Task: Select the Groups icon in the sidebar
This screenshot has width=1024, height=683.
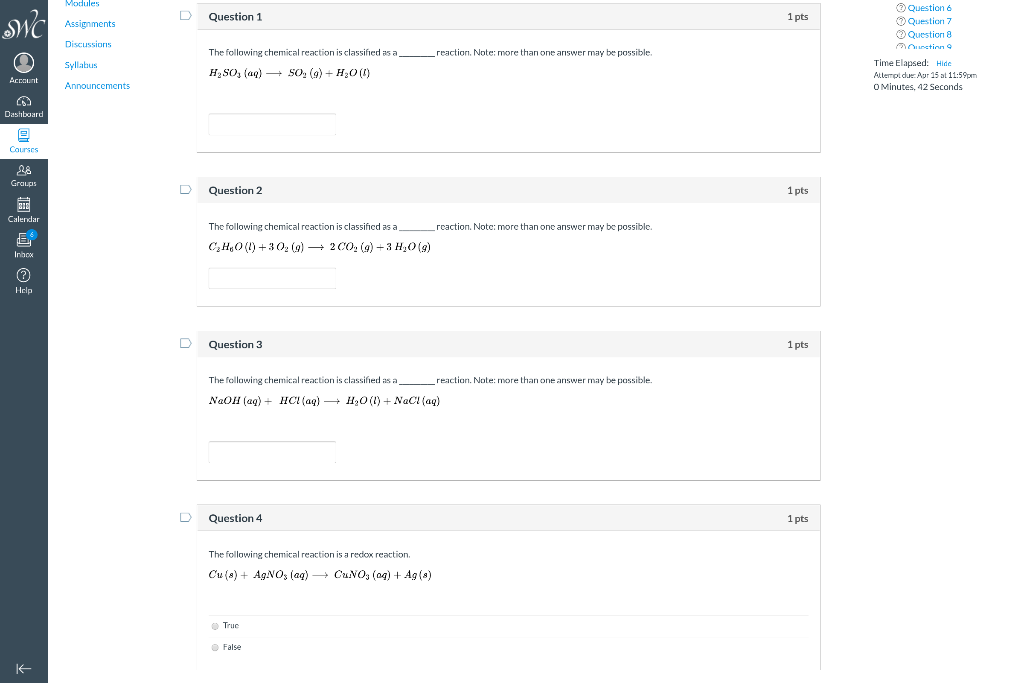Action: click(x=23, y=173)
